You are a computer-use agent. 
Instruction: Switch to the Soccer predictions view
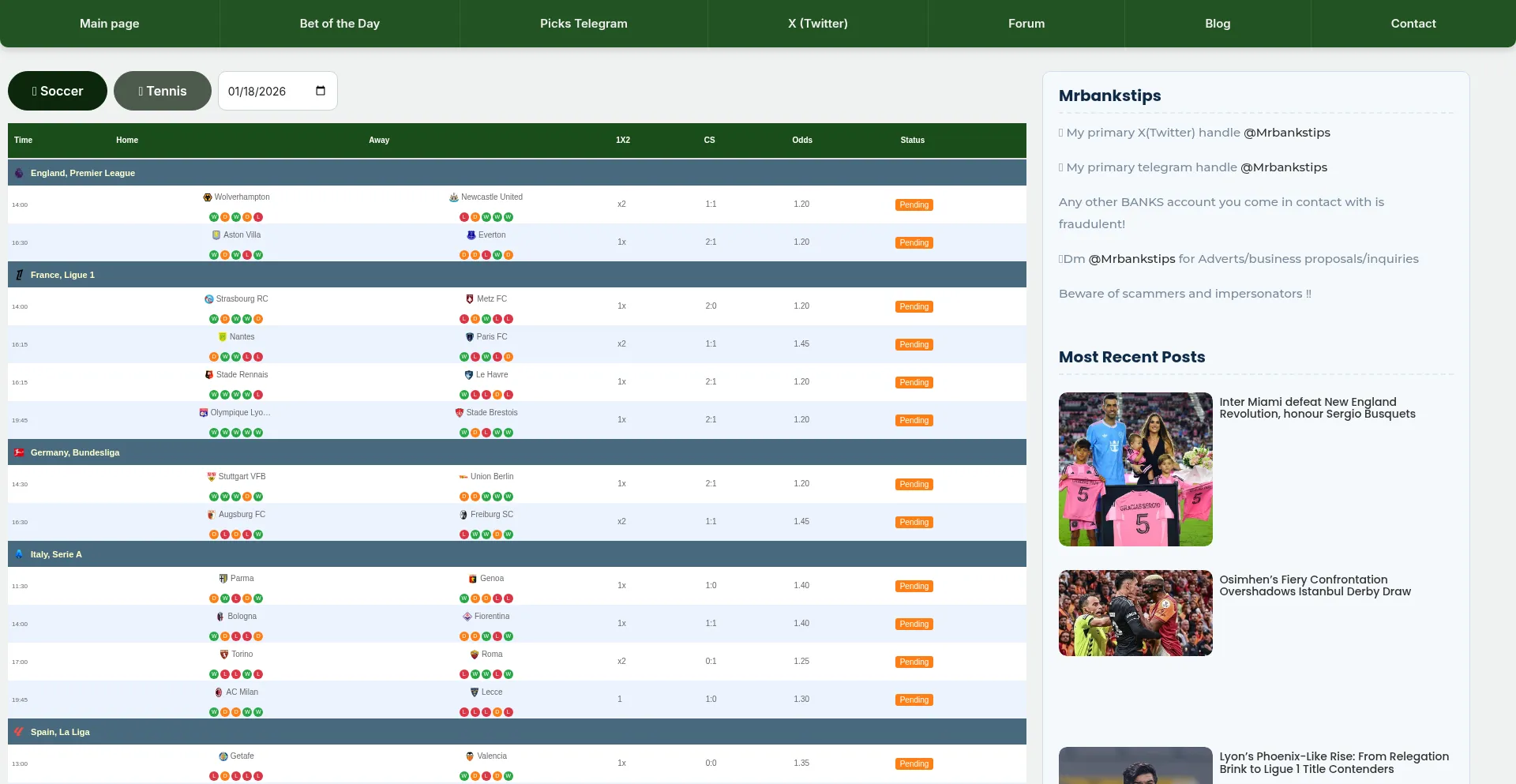tap(58, 91)
